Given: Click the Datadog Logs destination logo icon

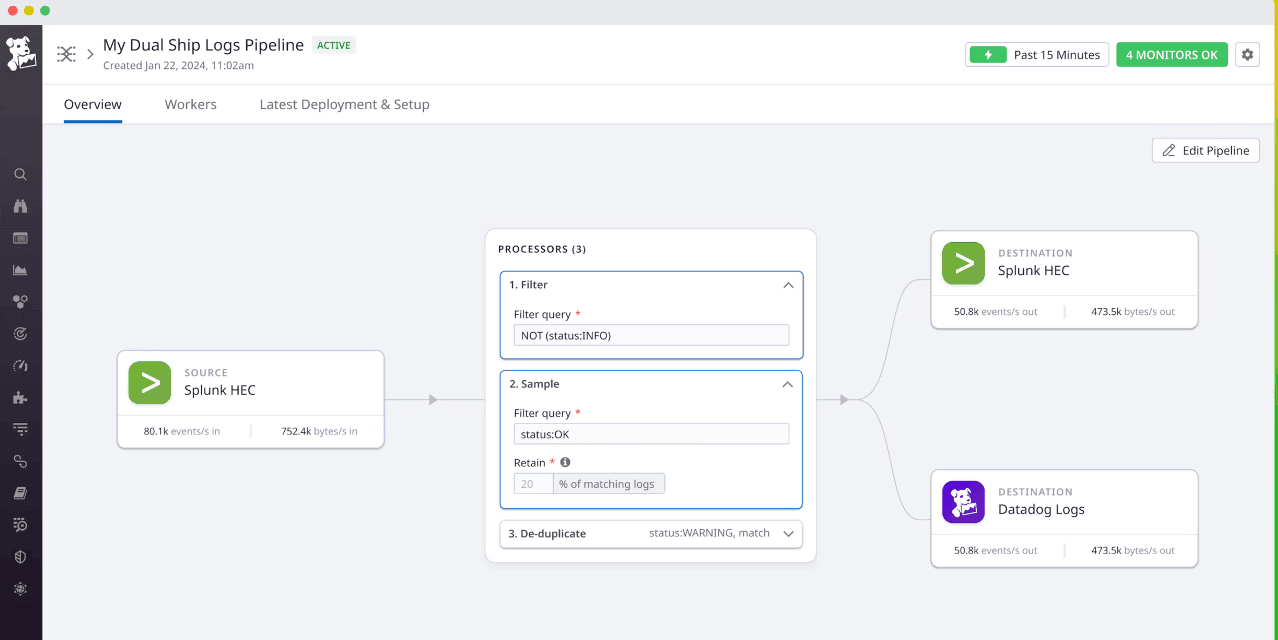Looking at the screenshot, I should click(963, 502).
